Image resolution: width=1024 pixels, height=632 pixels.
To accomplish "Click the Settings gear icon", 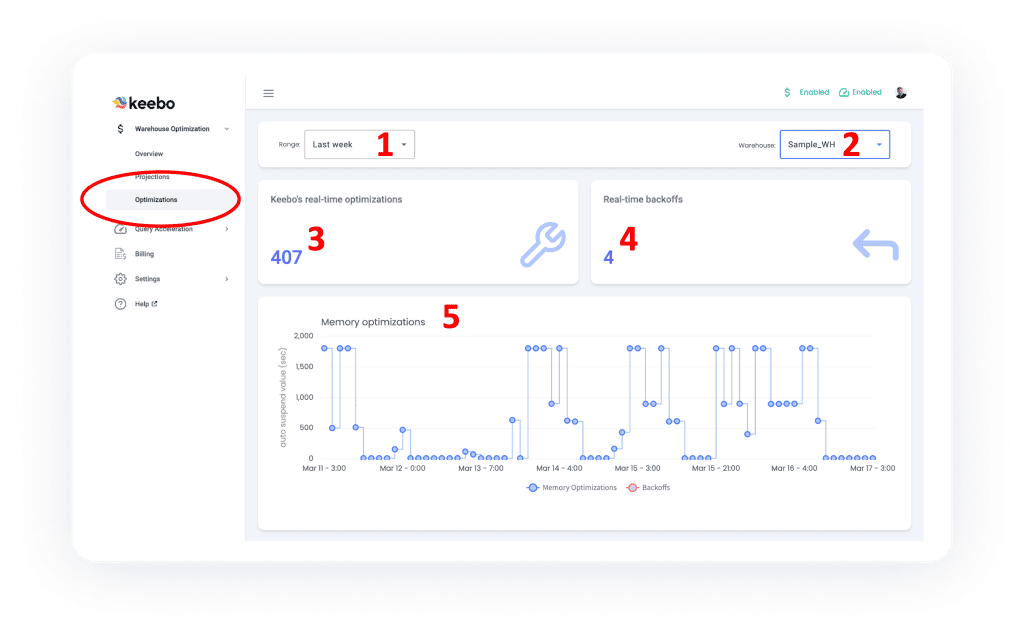I will pos(120,279).
